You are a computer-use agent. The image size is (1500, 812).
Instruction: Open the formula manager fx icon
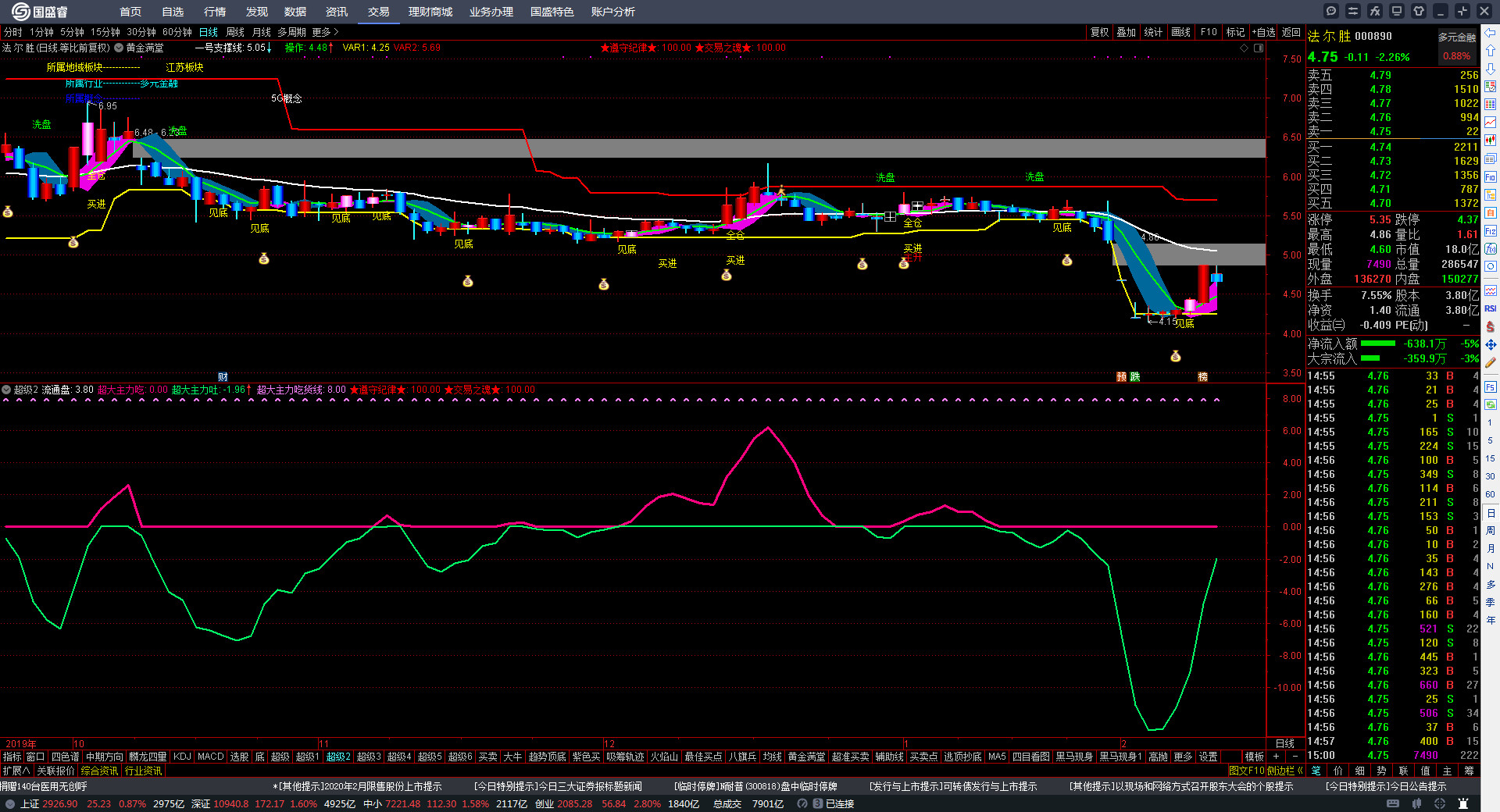click(1375, 11)
